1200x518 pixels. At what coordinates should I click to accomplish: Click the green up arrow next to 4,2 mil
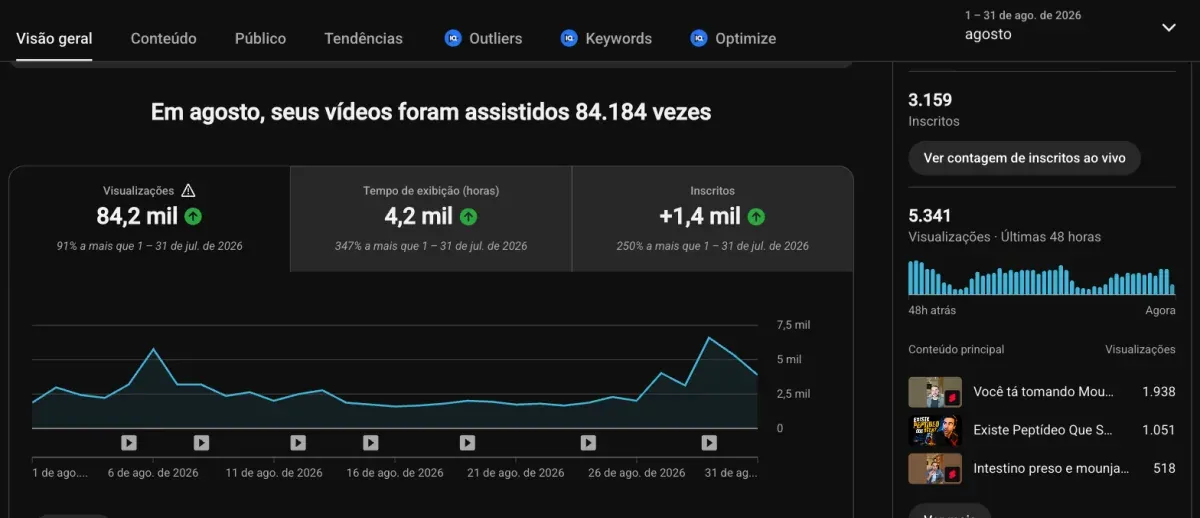coord(468,216)
